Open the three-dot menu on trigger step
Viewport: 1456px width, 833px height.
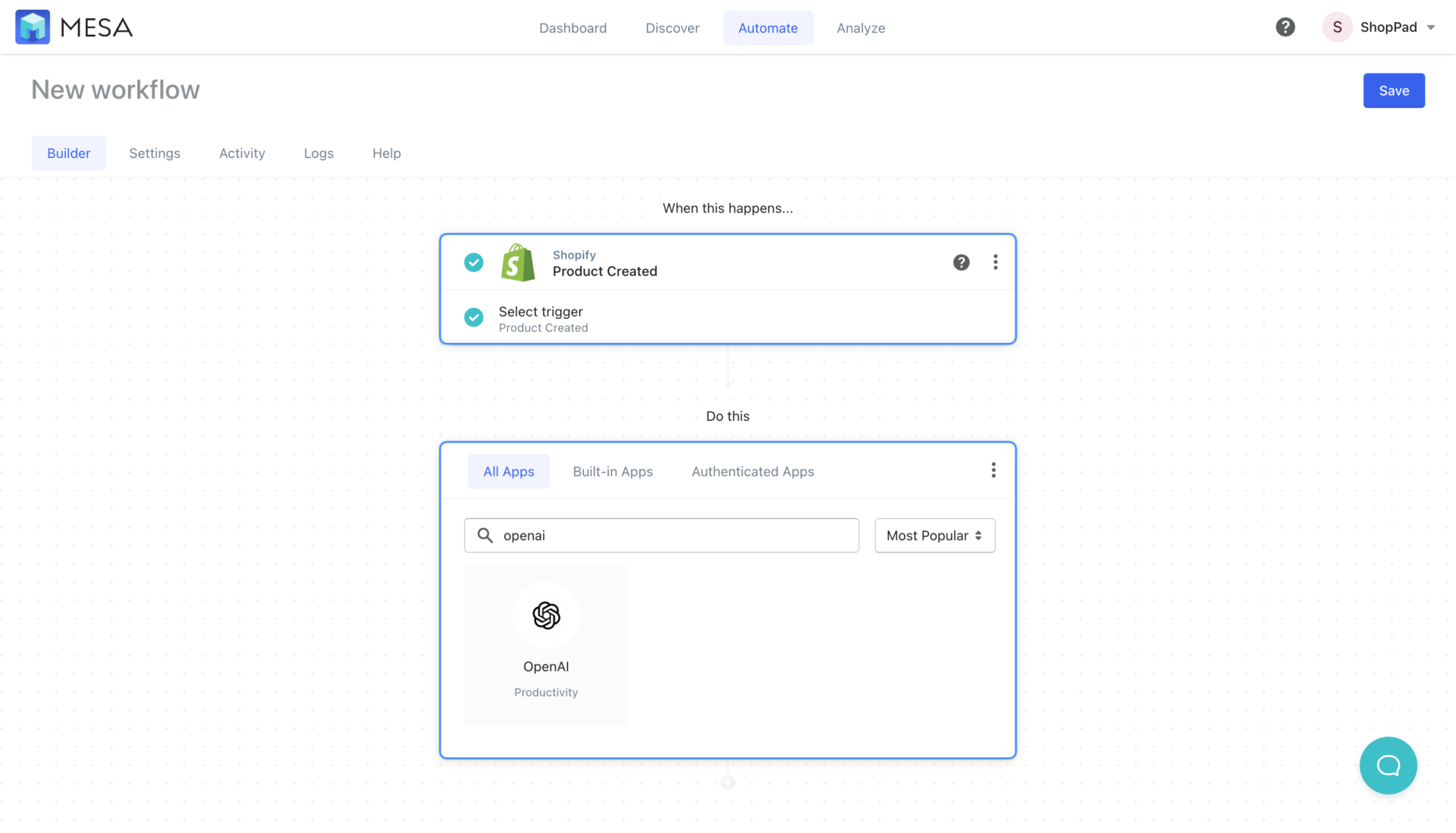pyautogui.click(x=996, y=262)
